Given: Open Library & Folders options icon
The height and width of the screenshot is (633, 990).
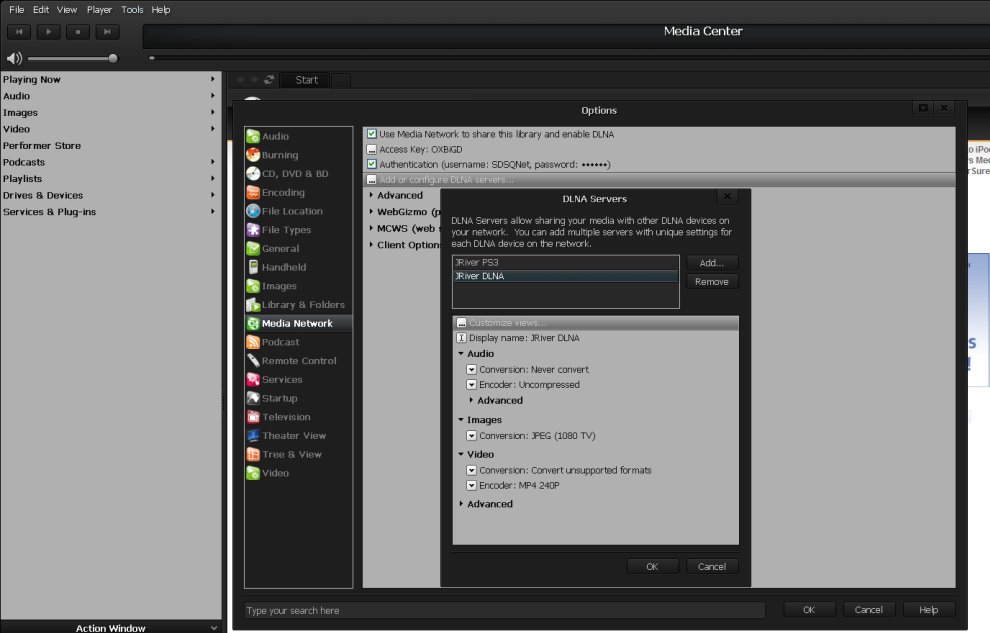Looking at the screenshot, I should [253, 305].
